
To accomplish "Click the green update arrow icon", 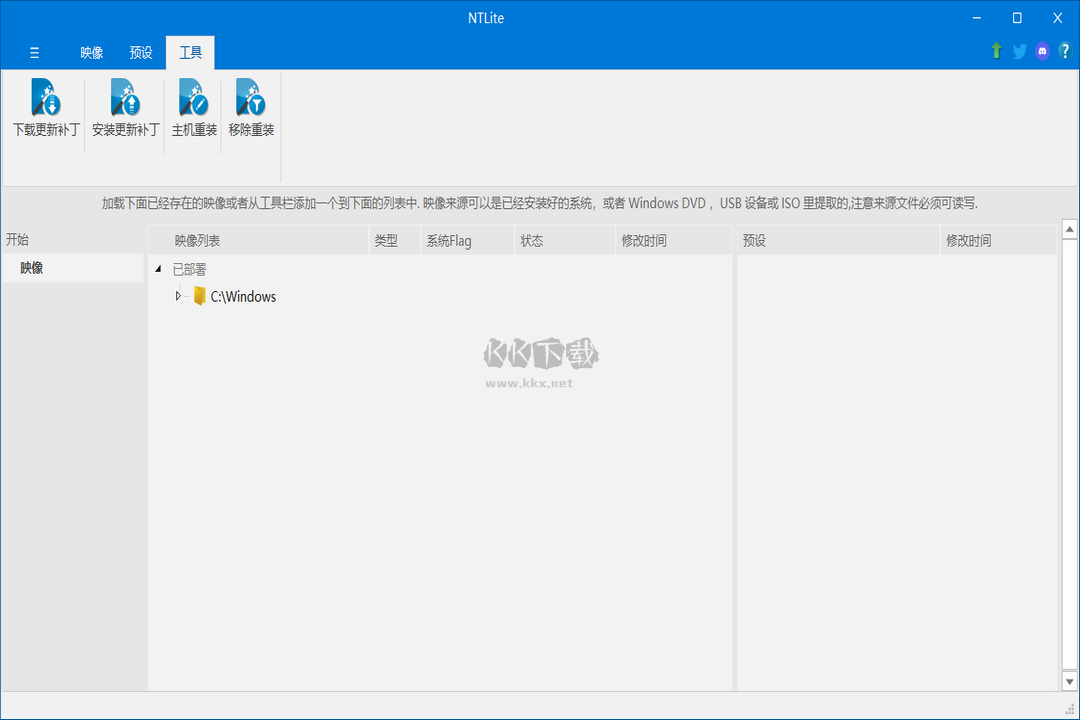I will [x=996, y=50].
